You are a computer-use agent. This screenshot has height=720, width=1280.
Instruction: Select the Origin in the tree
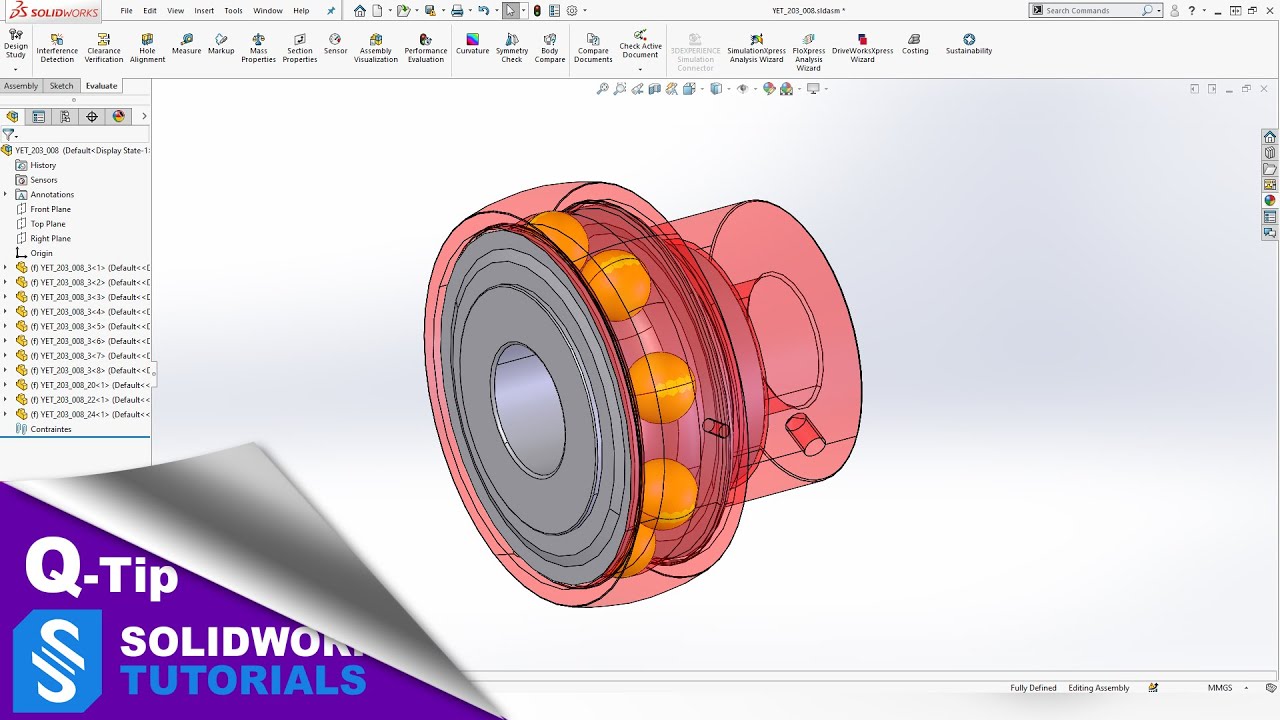[x=34, y=253]
